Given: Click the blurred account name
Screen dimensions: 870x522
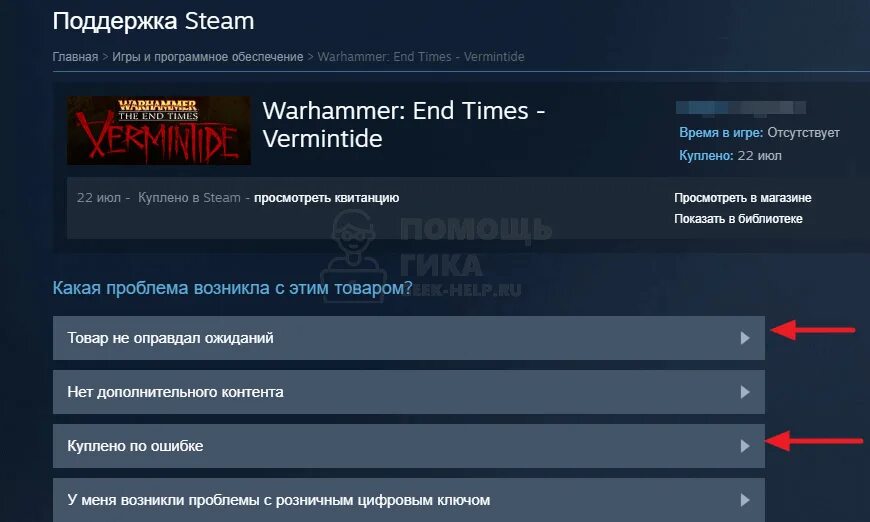Looking at the screenshot, I should [x=741, y=108].
